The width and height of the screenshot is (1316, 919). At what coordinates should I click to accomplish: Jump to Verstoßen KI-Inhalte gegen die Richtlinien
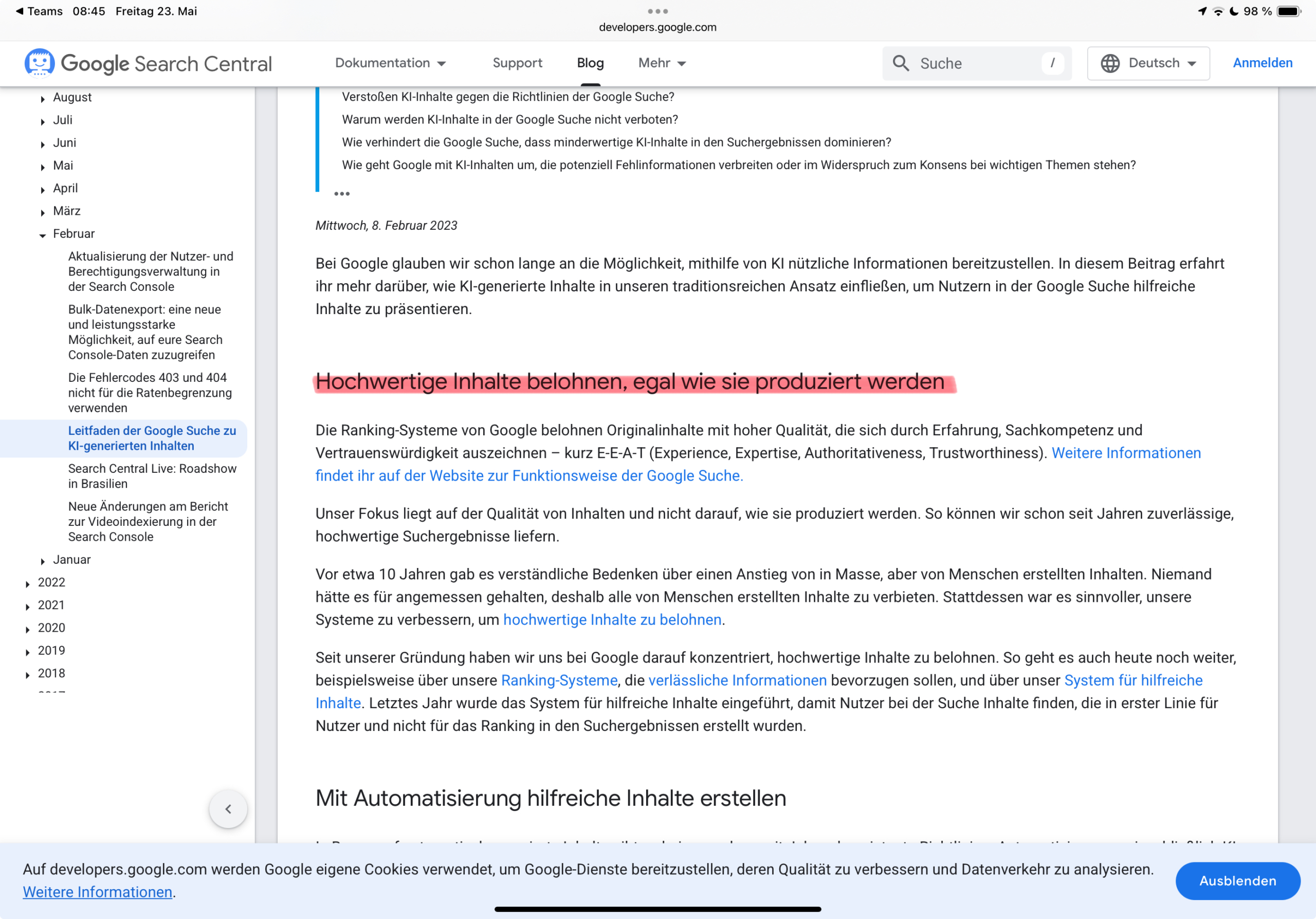508,97
